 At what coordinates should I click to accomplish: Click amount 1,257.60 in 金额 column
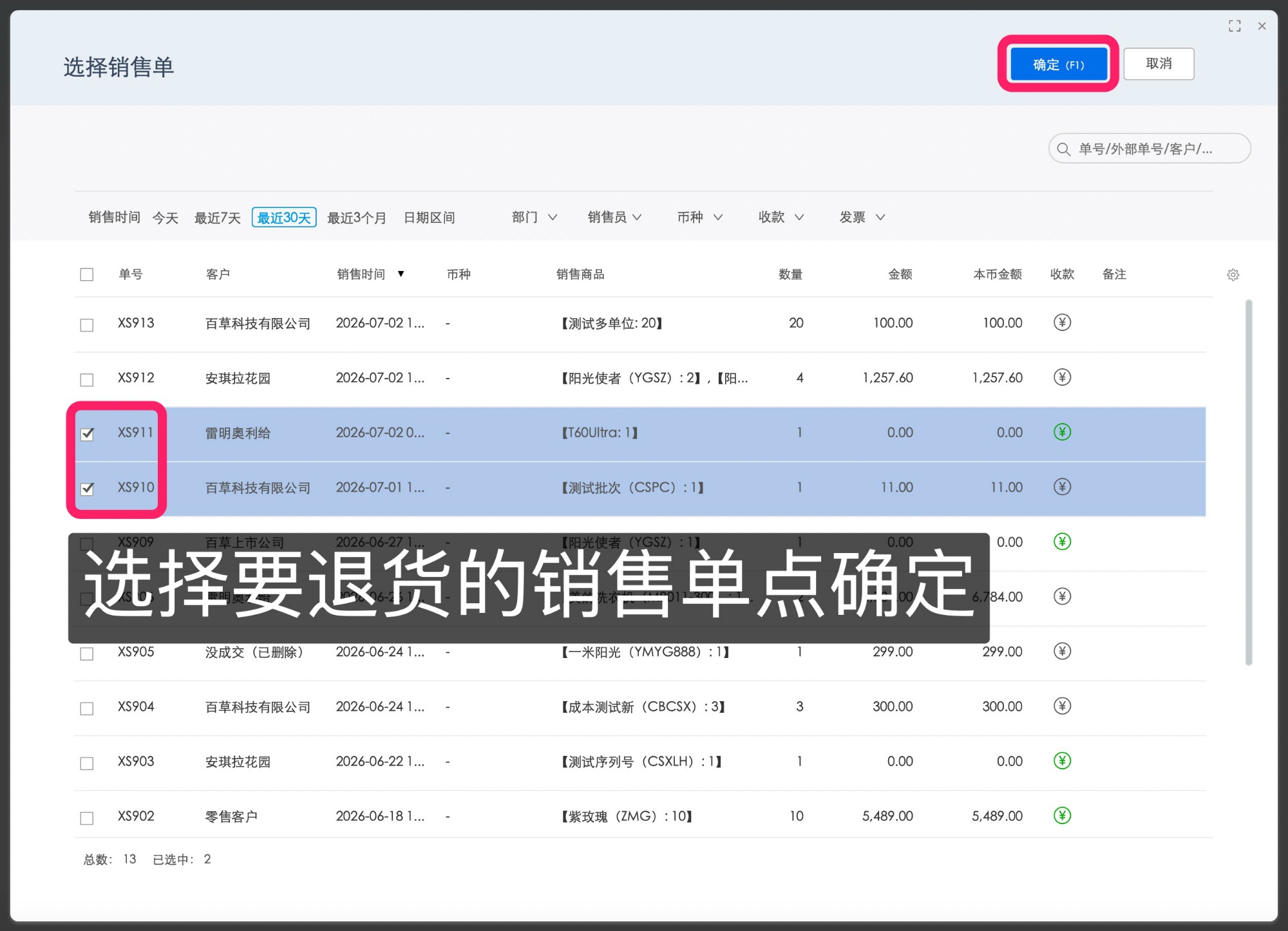[887, 378]
